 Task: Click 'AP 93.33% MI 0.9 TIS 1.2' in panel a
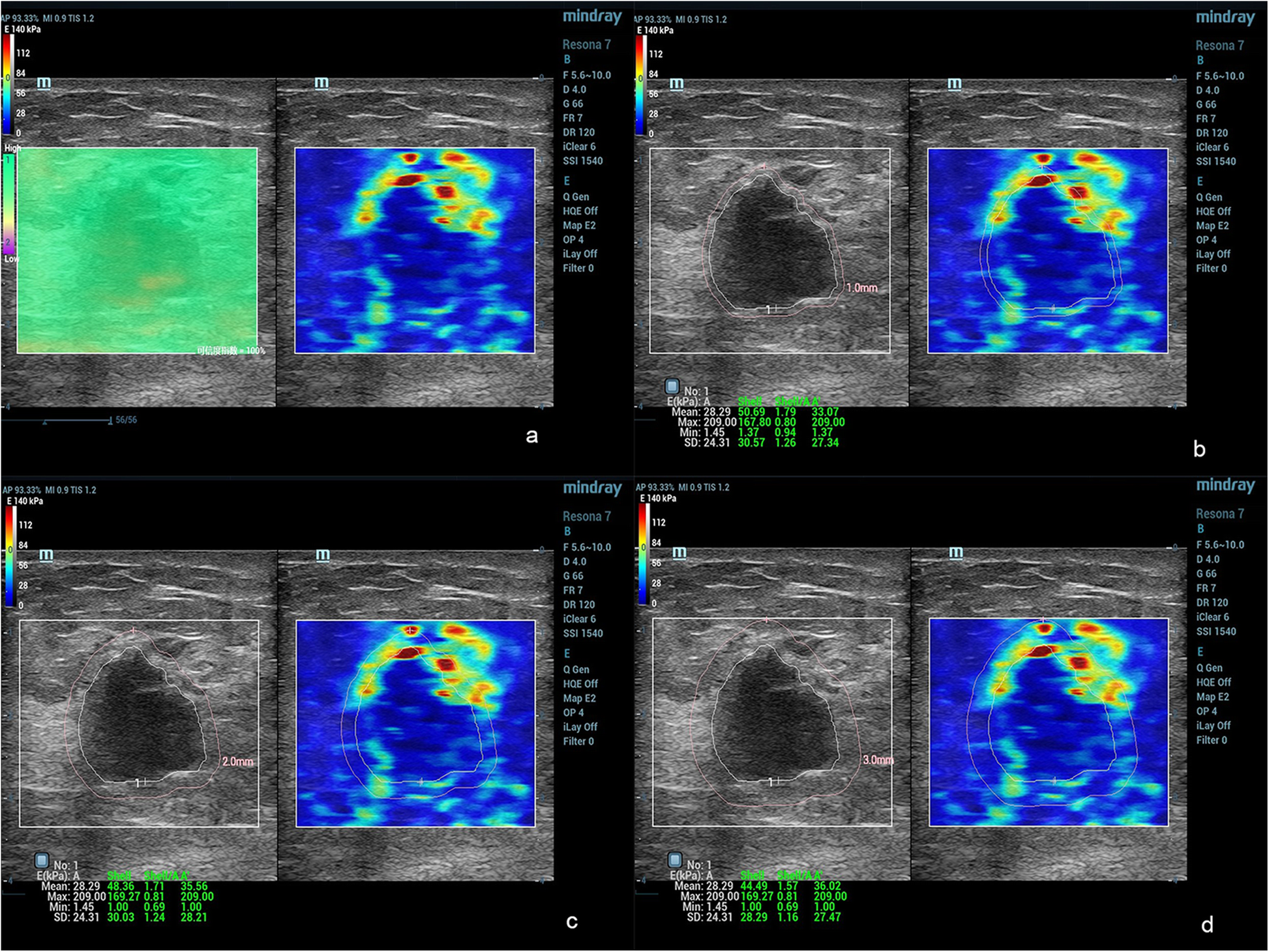(x=48, y=18)
